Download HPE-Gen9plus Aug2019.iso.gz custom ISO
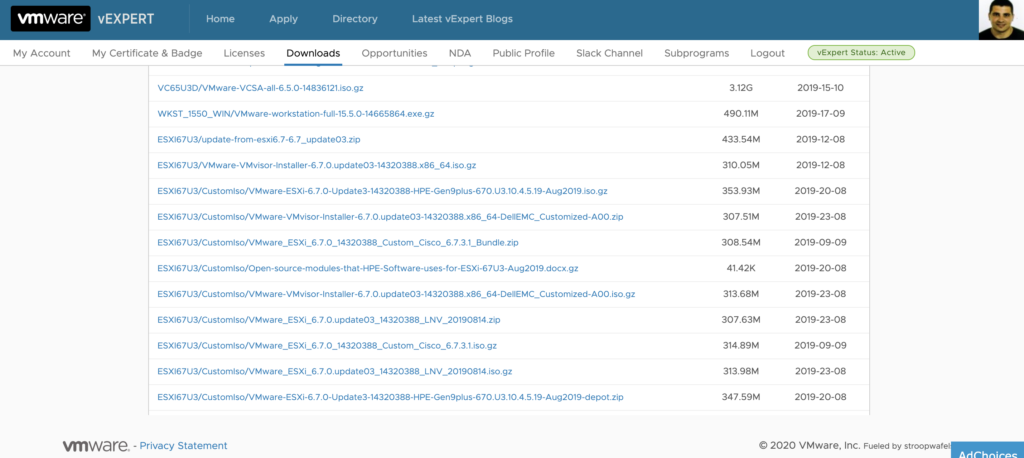Image resolution: width=1024 pixels, height=458 pixels. (x=383, y=191)
